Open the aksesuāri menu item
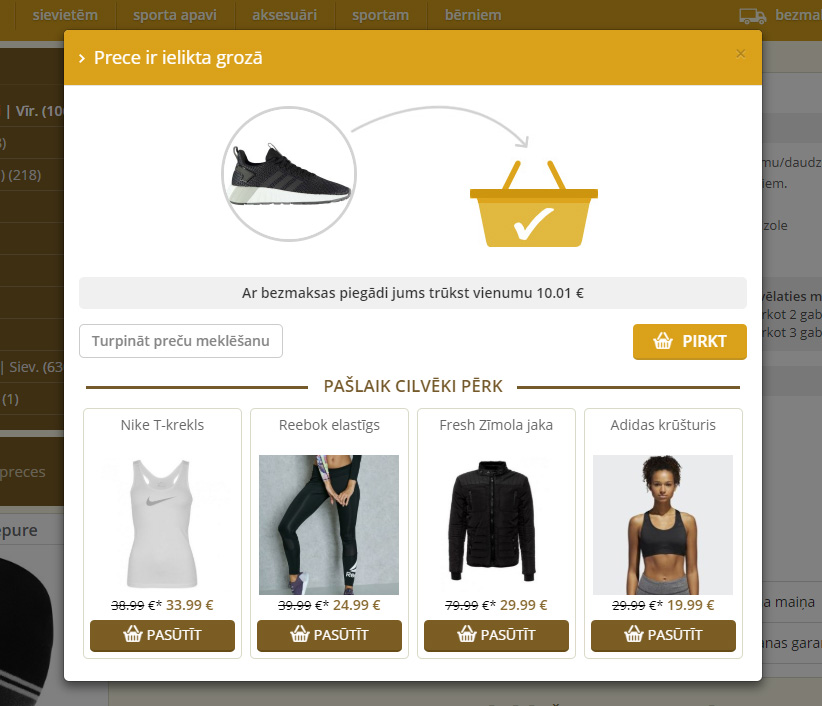This screenshot has height=706, width=822. [285, 15]
